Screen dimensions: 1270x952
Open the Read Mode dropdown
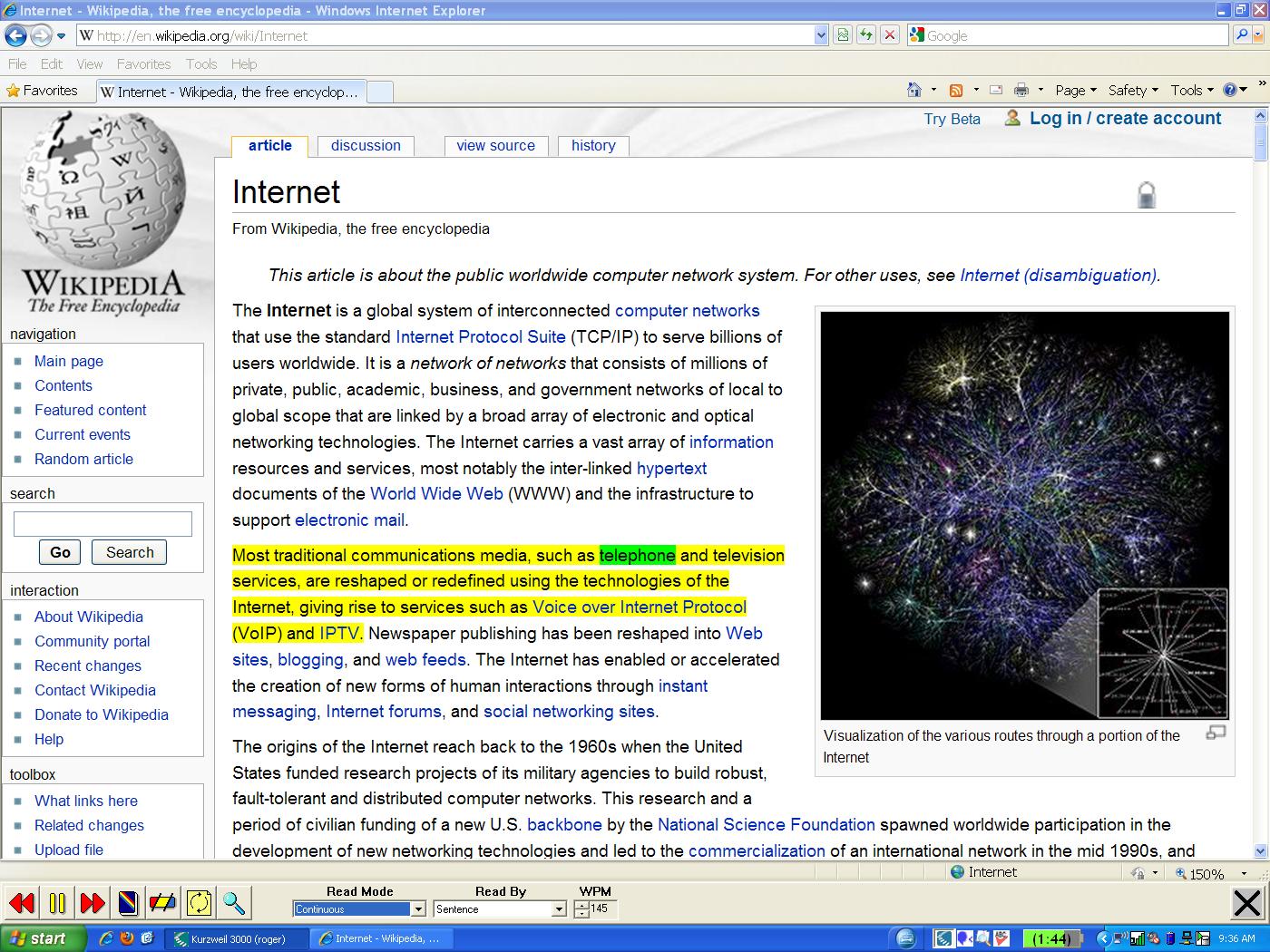(x=418, y=909)
